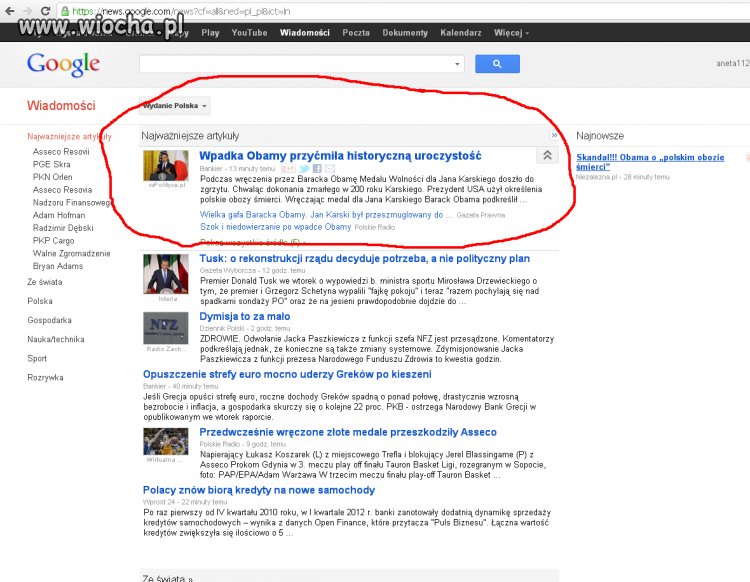The height and width of the screenshot is (582, 750).
Task: Open Przedwcześnie wręczone złote medale headline
Action: [348, 432]
